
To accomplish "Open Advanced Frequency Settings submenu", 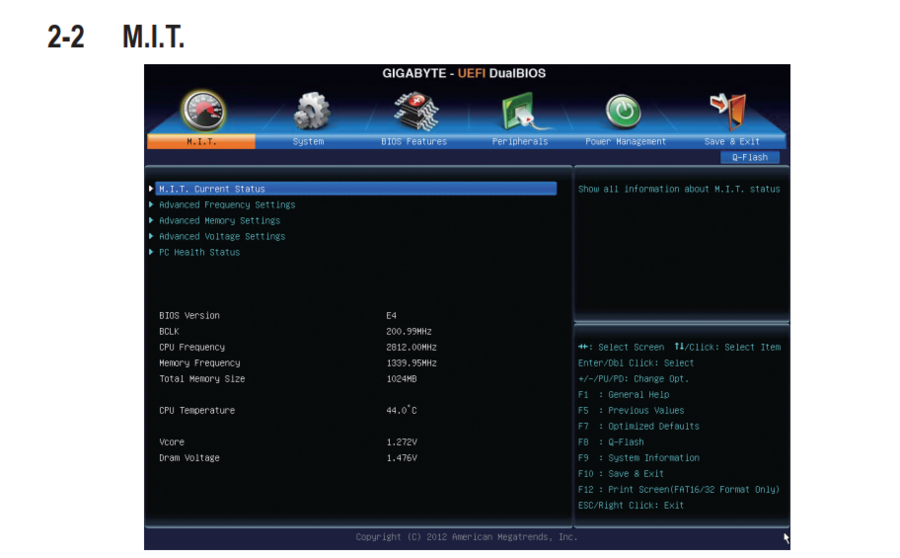I will point(227,205).
